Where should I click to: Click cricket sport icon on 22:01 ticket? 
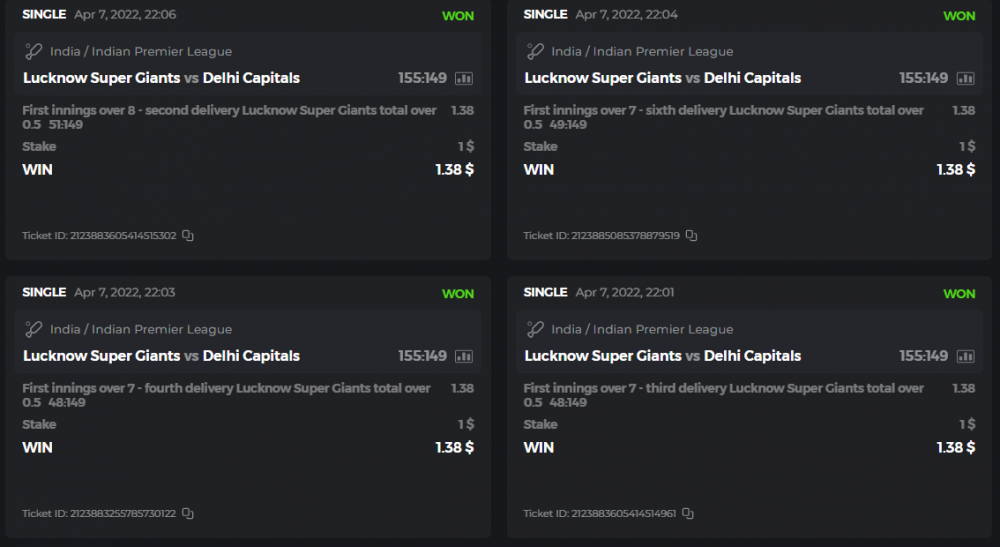535,330
